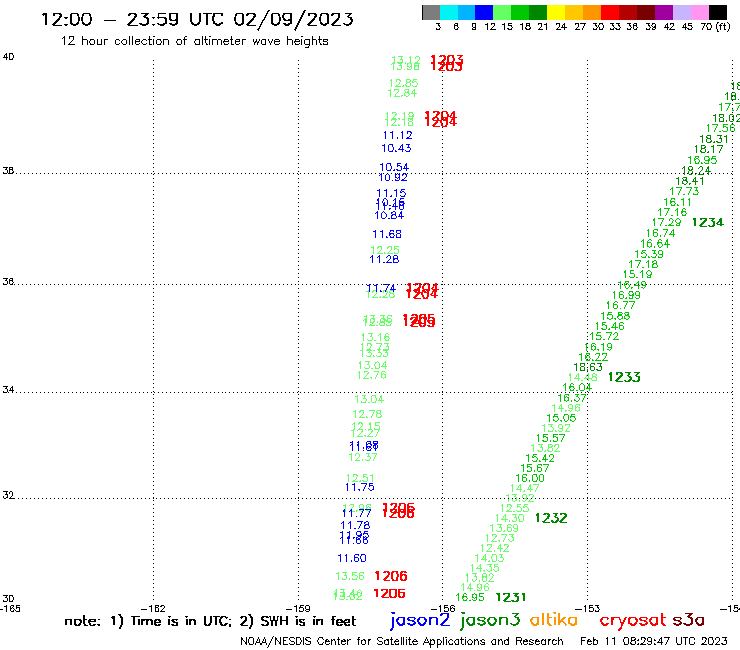The width and height of the screenshot is (740, 650).
Task: Click the wave height value '16.00'
Action: click(x=530, y=478)
